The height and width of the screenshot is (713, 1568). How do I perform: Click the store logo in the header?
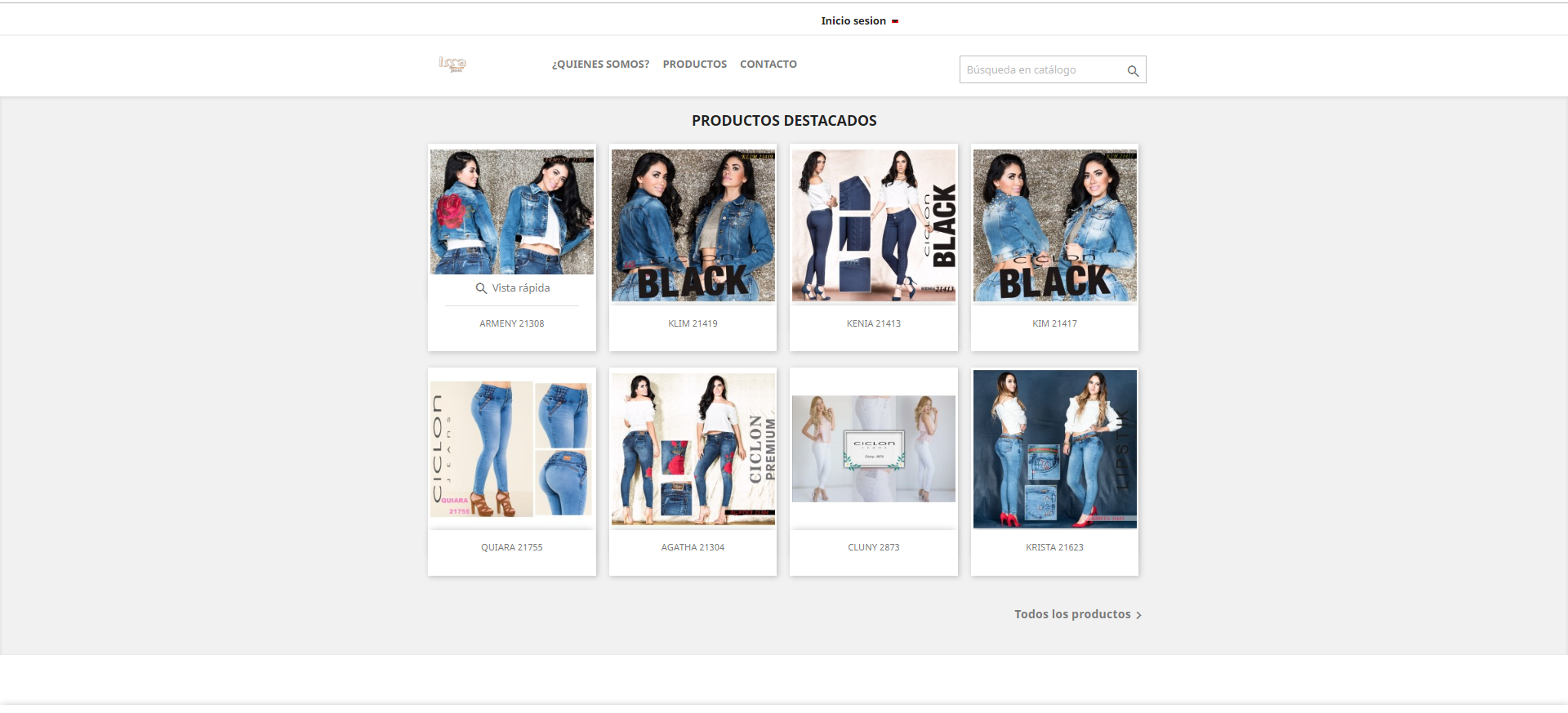[x=452, y=65]
